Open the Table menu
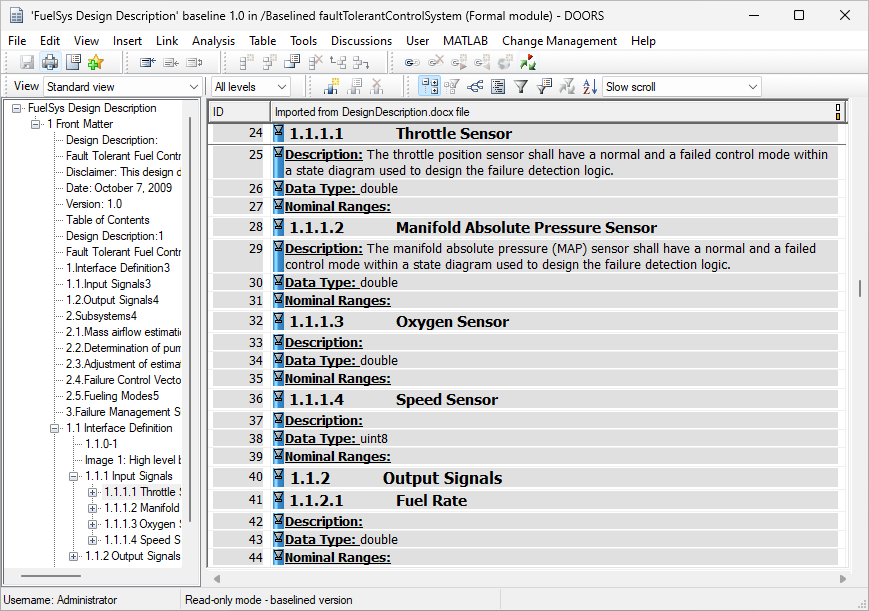 (263, 41)
